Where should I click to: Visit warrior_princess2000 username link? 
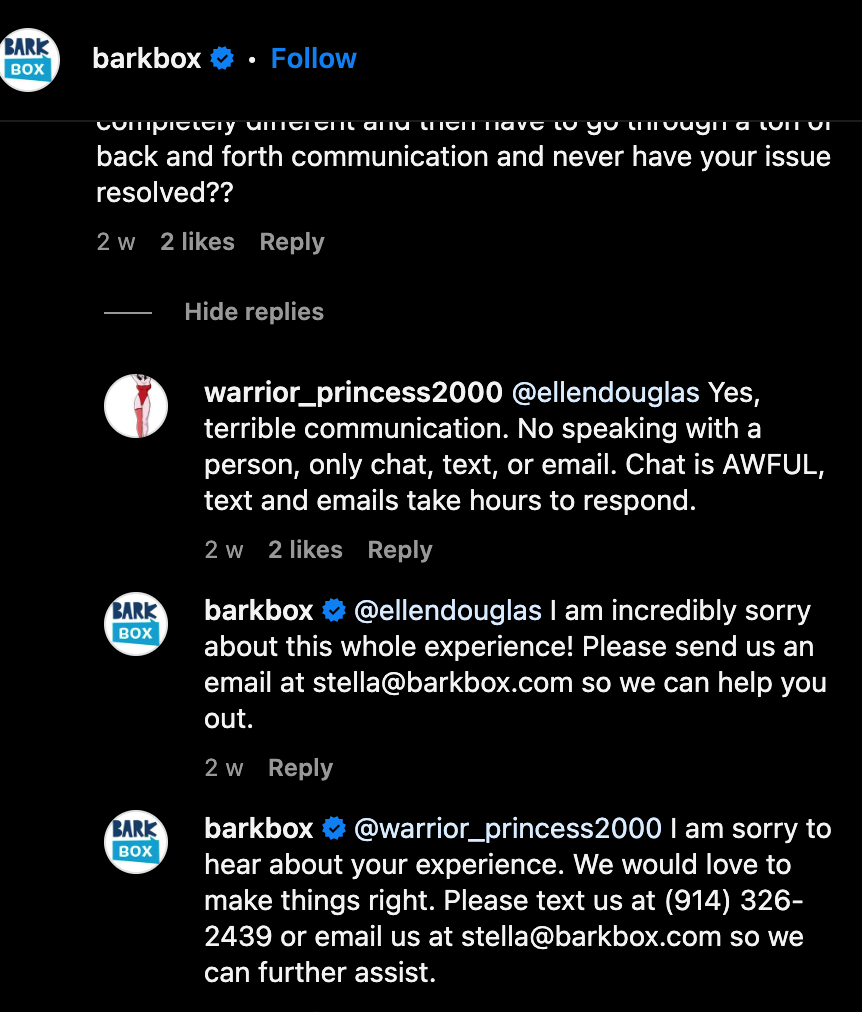[353, 393]
